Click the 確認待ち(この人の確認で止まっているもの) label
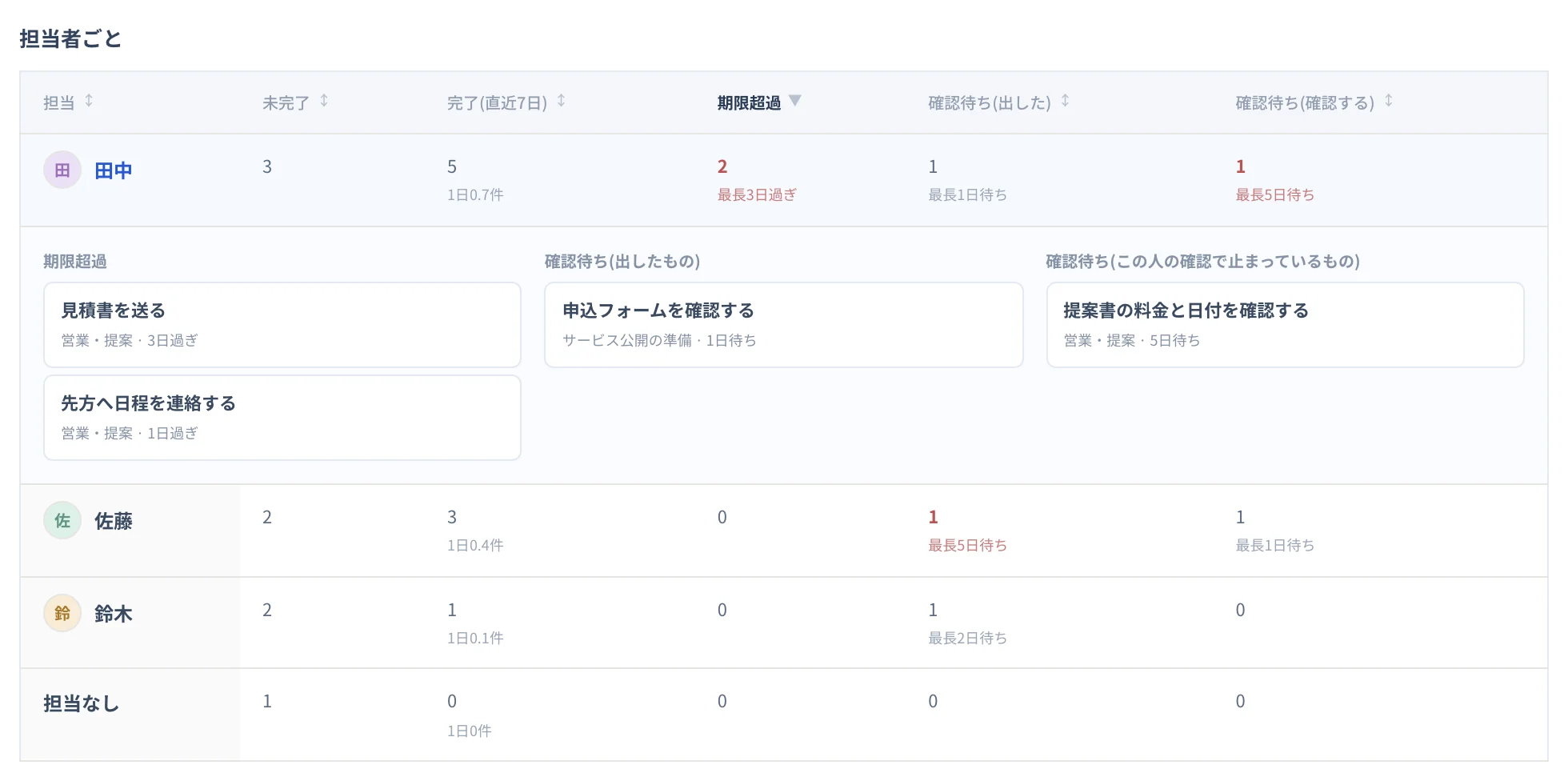The image size is (1568, 781). (1203, 261)
